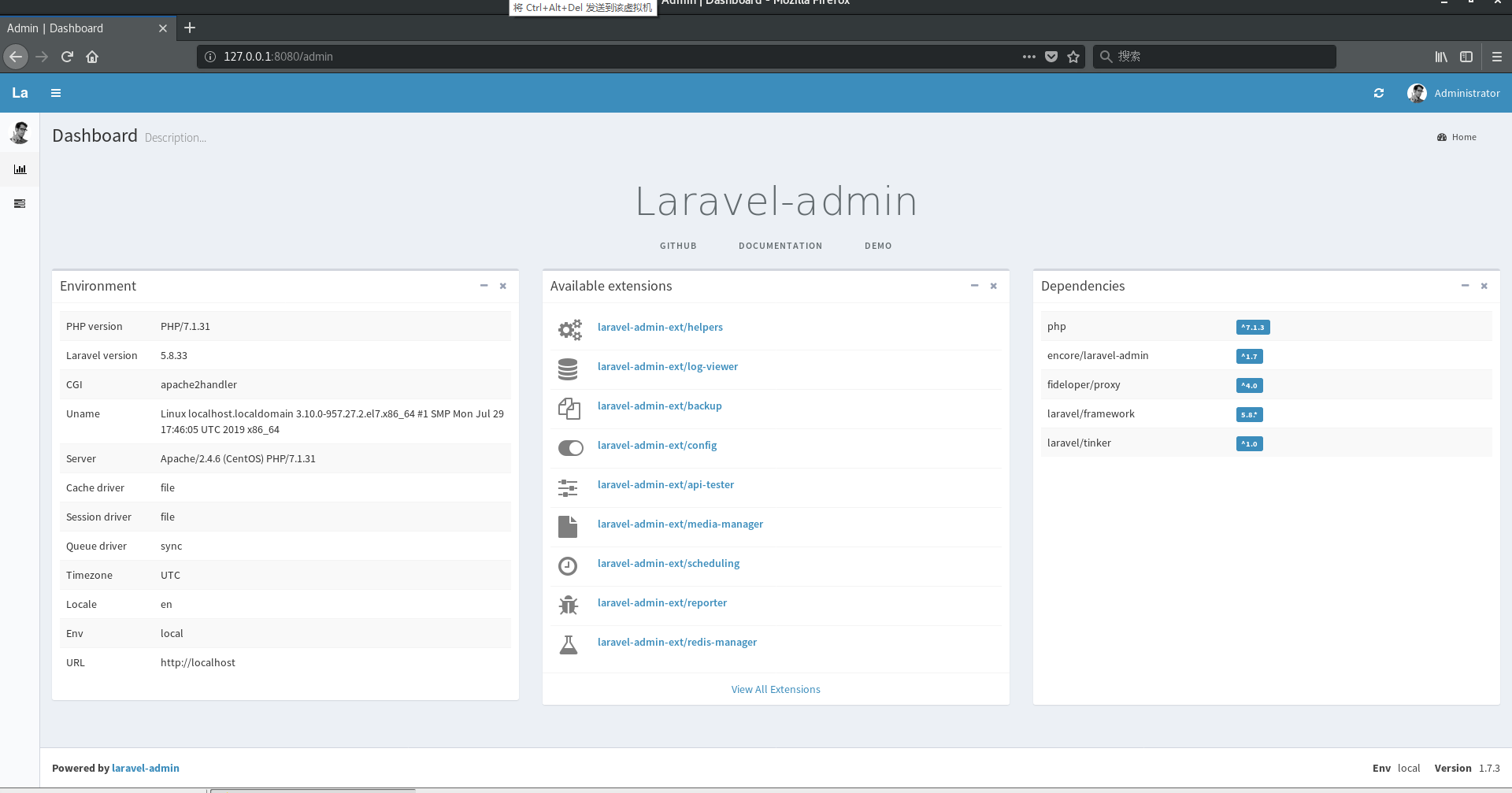This screenshot has height=793, width=1512.
Task: Click the Save to Pocket icon
Action: (1051, 57)
